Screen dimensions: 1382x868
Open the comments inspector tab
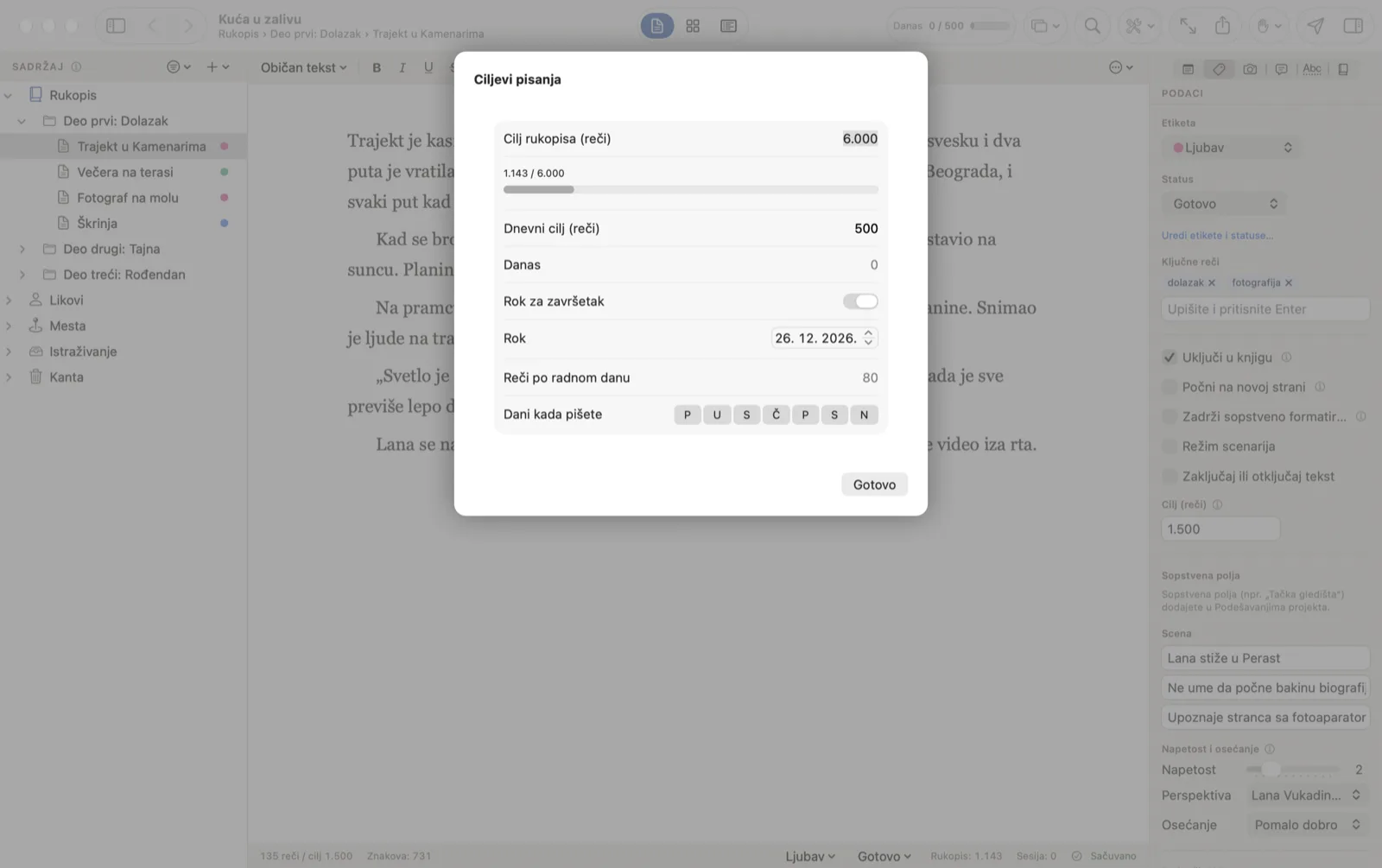tap(1281, 69)
